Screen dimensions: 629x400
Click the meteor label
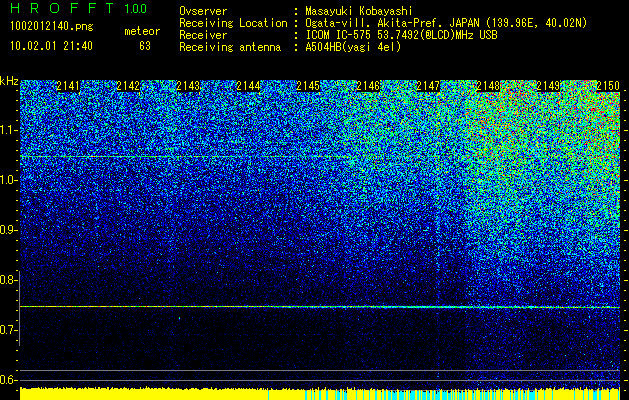142,31
